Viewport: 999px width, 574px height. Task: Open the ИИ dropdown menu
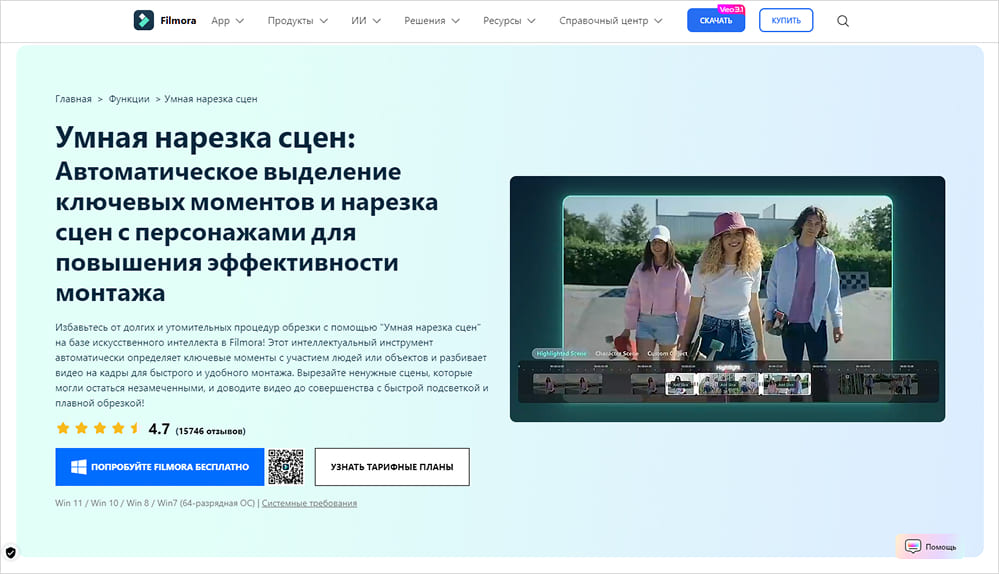pyautogui.click(x=366, y=21)
